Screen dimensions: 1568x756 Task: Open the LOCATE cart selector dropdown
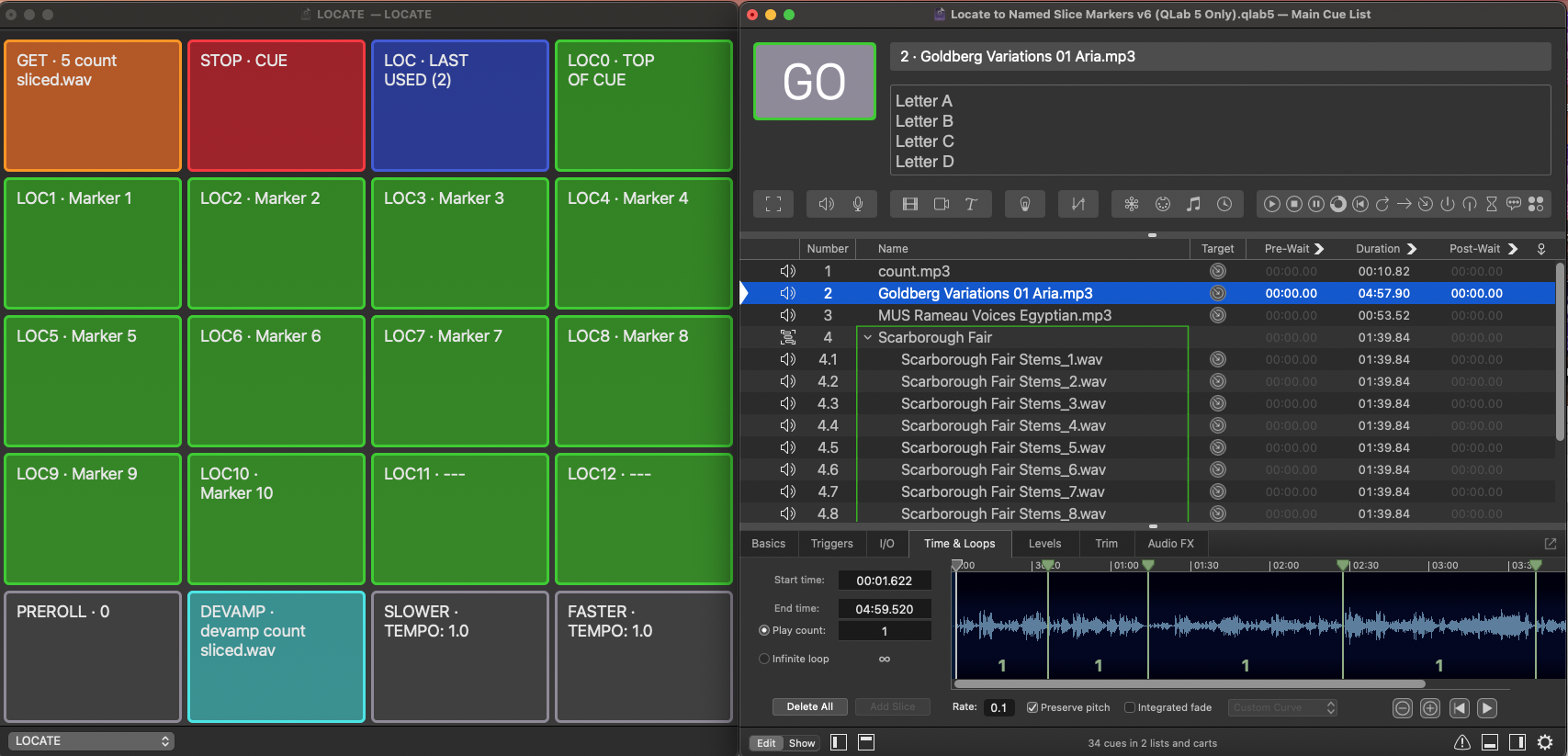pyautogui.click(x=90, y=740)
